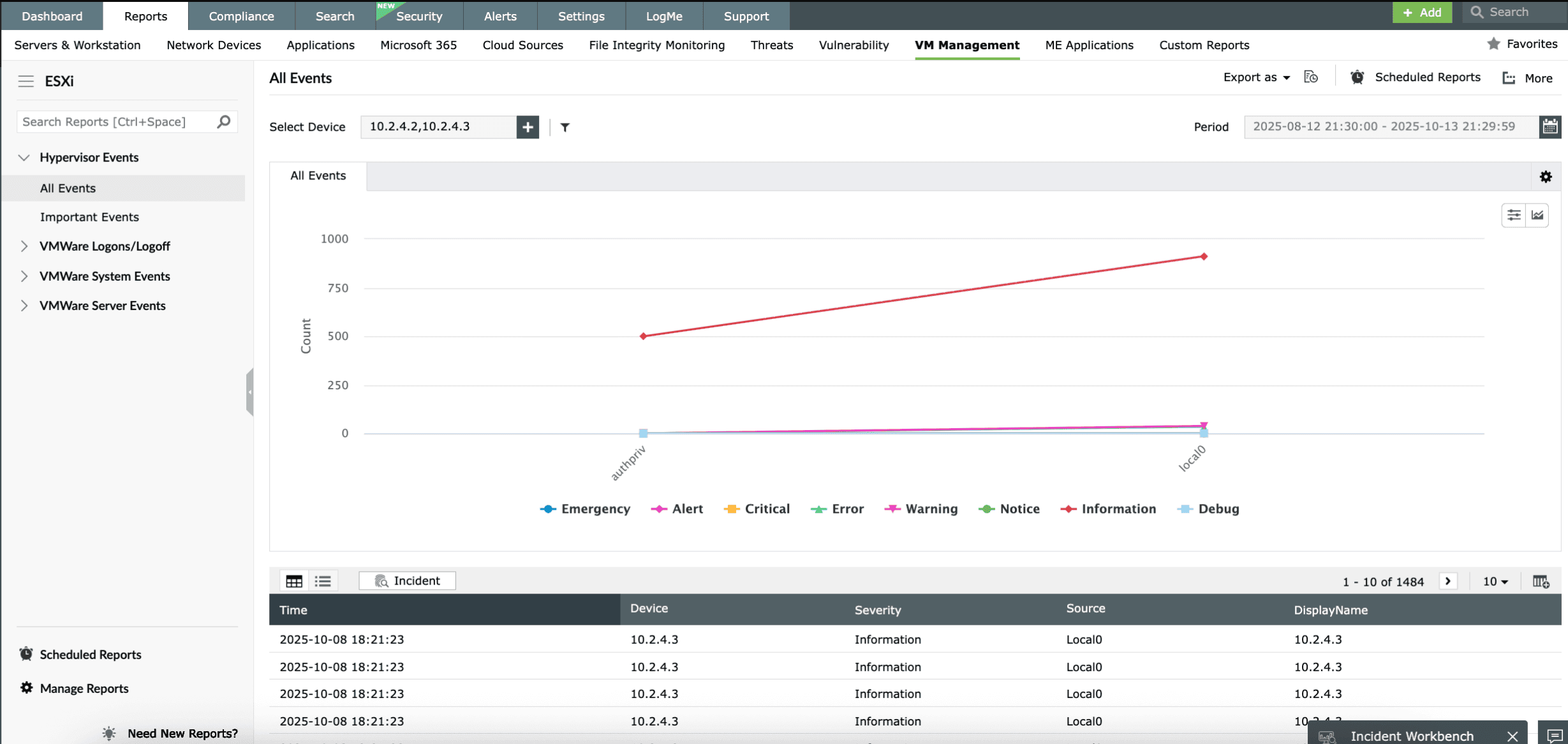Screen dimensions: 1568x744
Task: Click the Incident button
Action: click(x=407, y=581)
